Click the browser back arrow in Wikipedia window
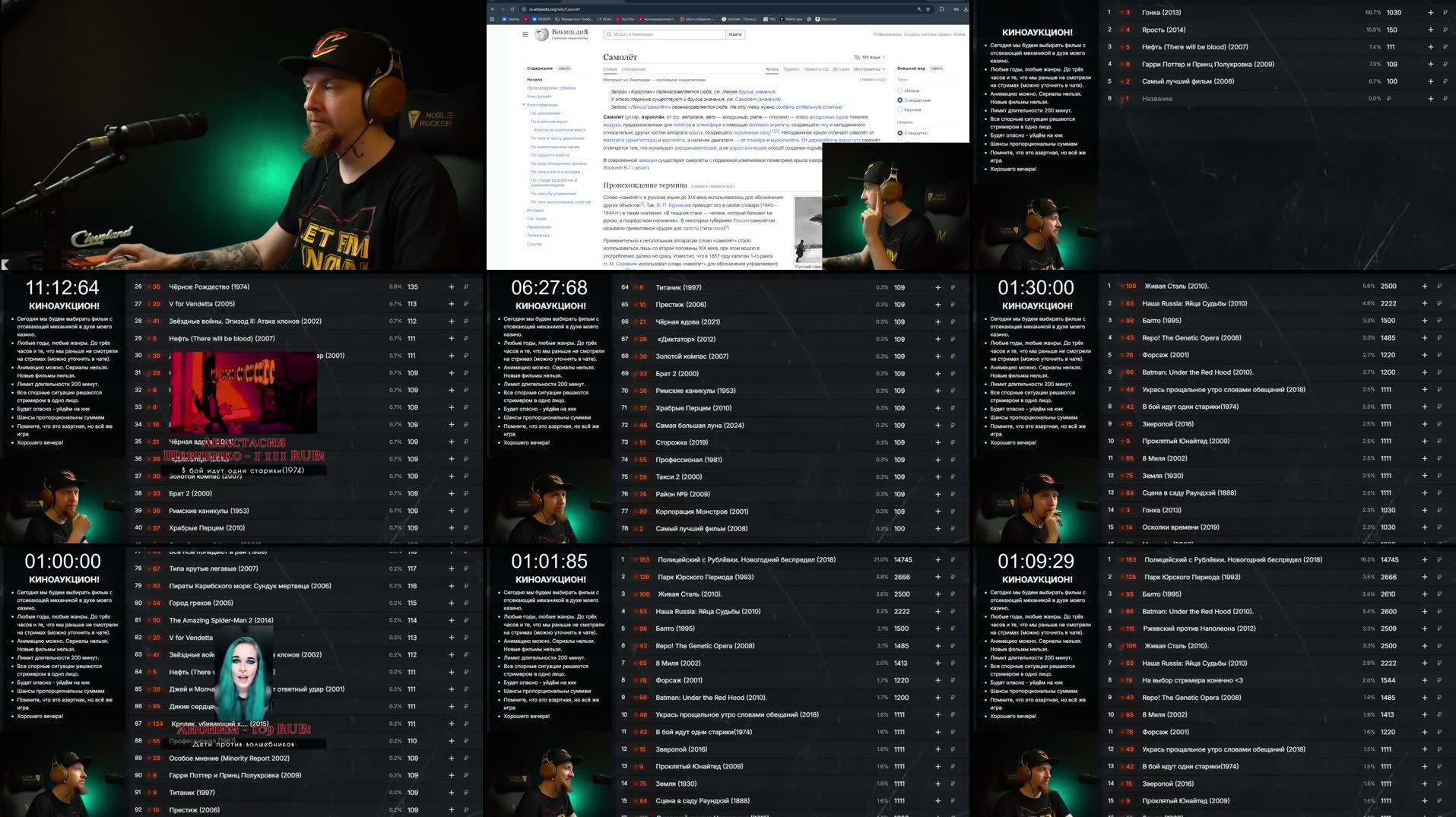Image resolution: width=1456 pixels, height=817 pixels. pos(493,9)
